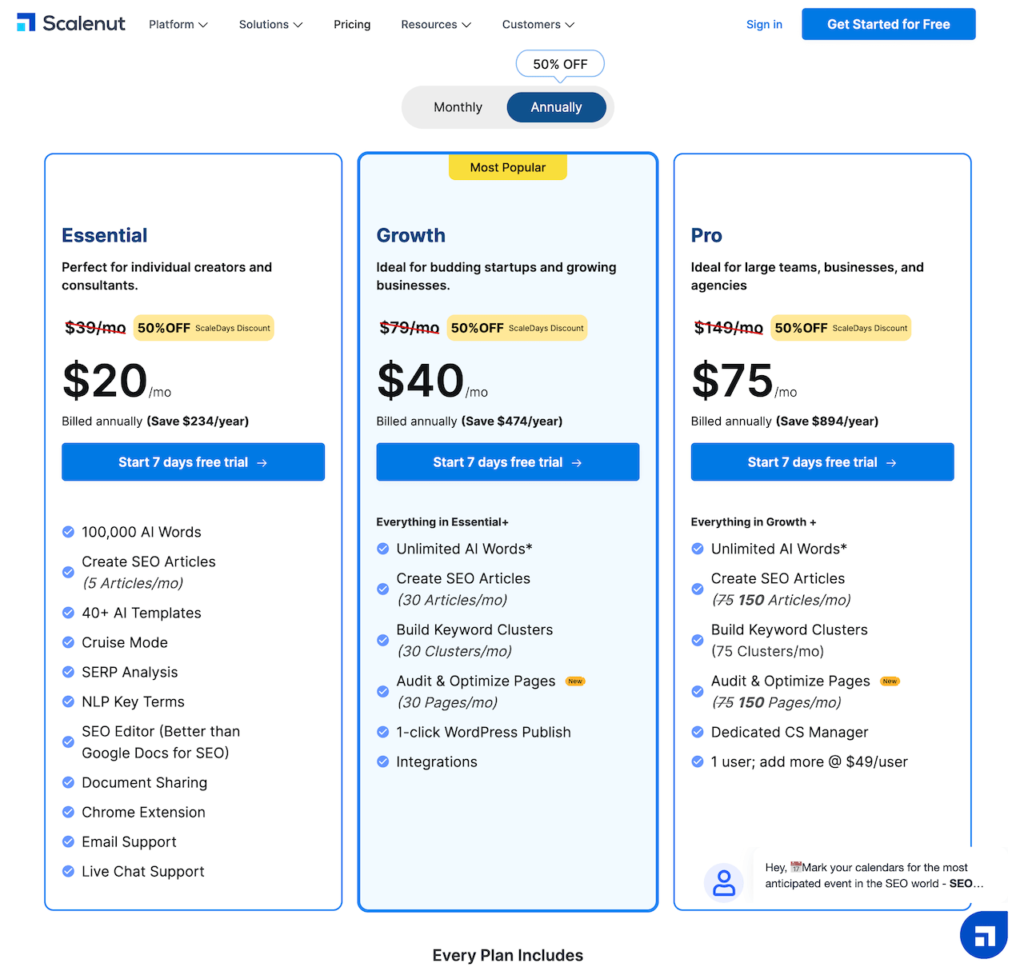Click the checkmark beside Growth Build Keyword Clusters
The image size is (1024, 975).
pyautogui.click(x=383, y=640)
